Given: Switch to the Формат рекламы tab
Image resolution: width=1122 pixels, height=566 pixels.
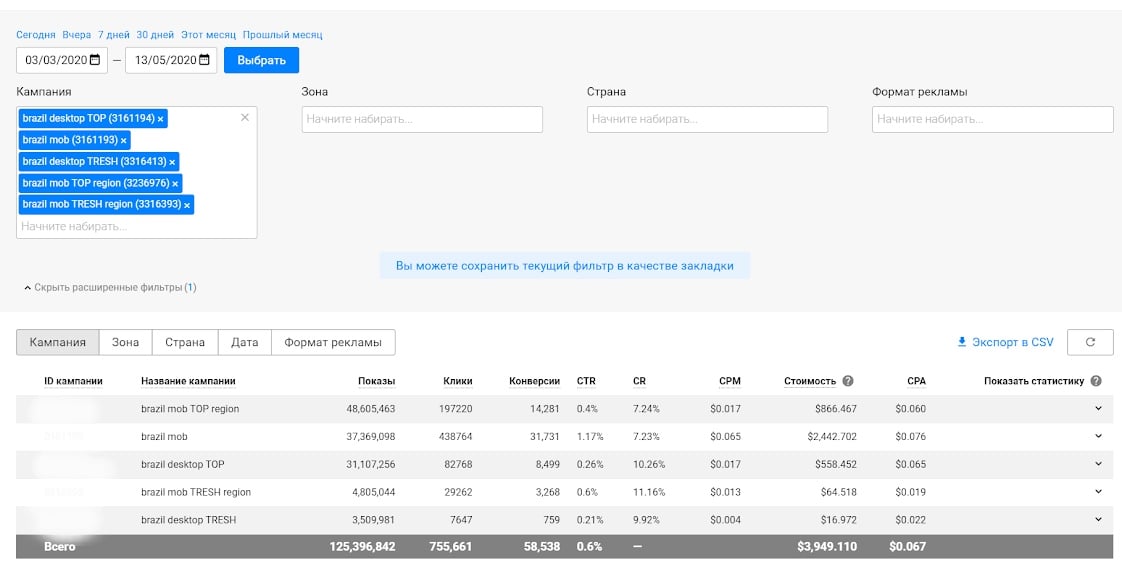Looking at the screenshot, I should coord(333,342).
